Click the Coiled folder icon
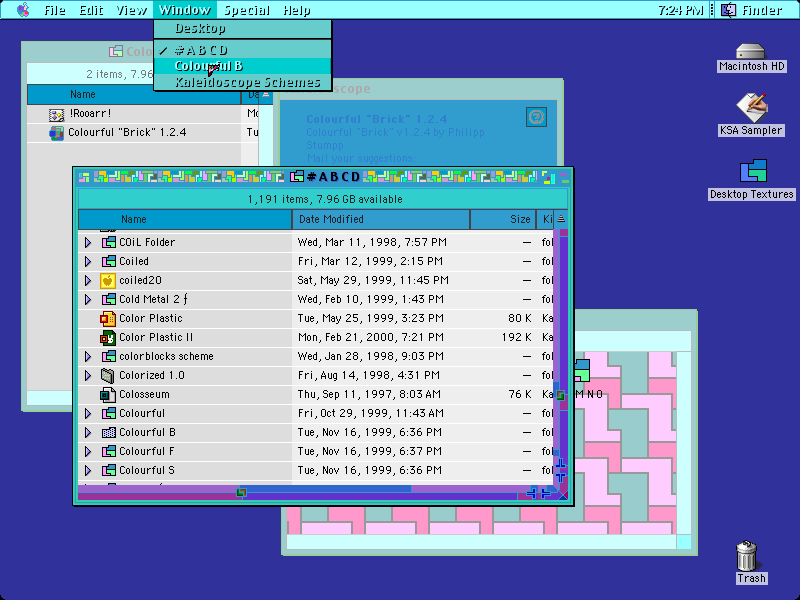This screenshot has height=600, width=800. 109,261
